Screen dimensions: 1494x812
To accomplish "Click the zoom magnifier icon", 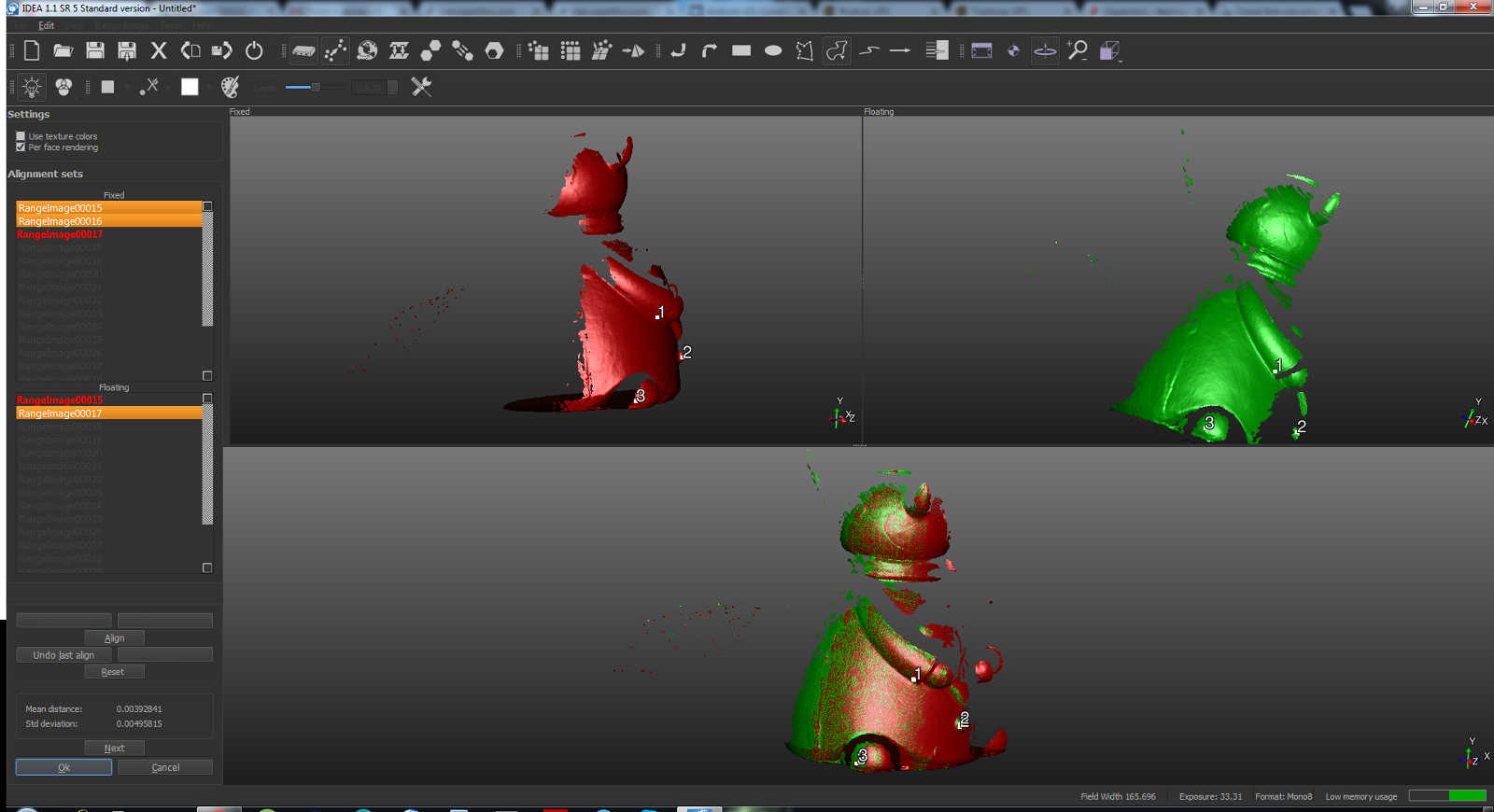I will click(x=1078, y=50).
